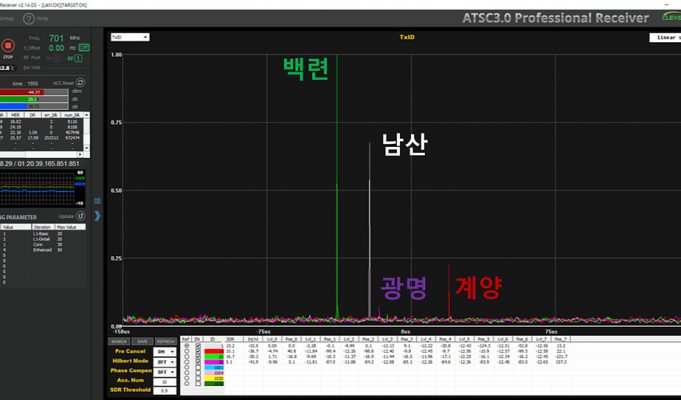Click the dark green ID color swatch
This screenshot has height=400, width=681.
214,383
